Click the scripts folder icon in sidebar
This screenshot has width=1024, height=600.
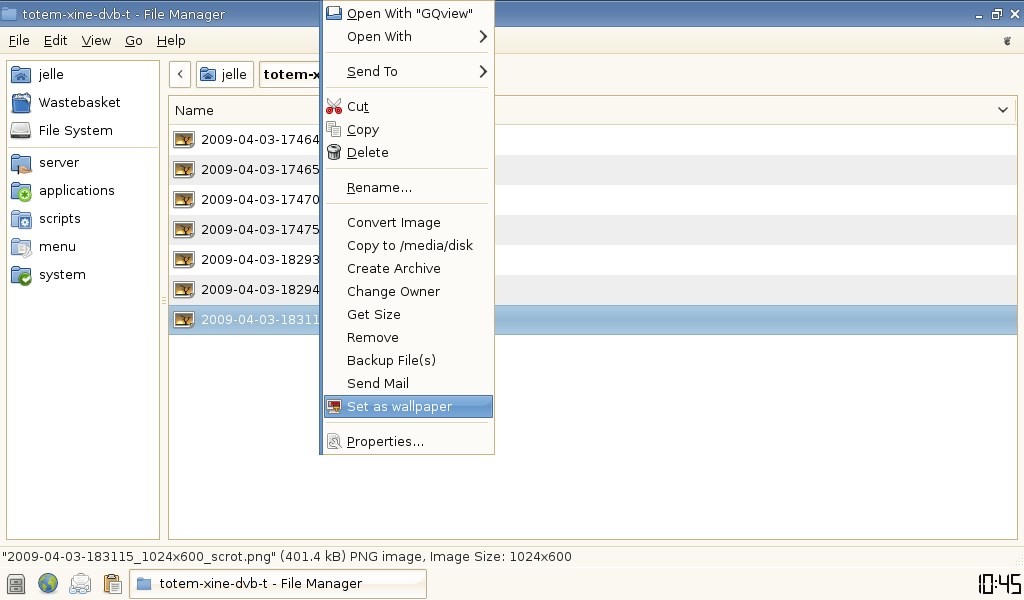[x=21, y=219]
